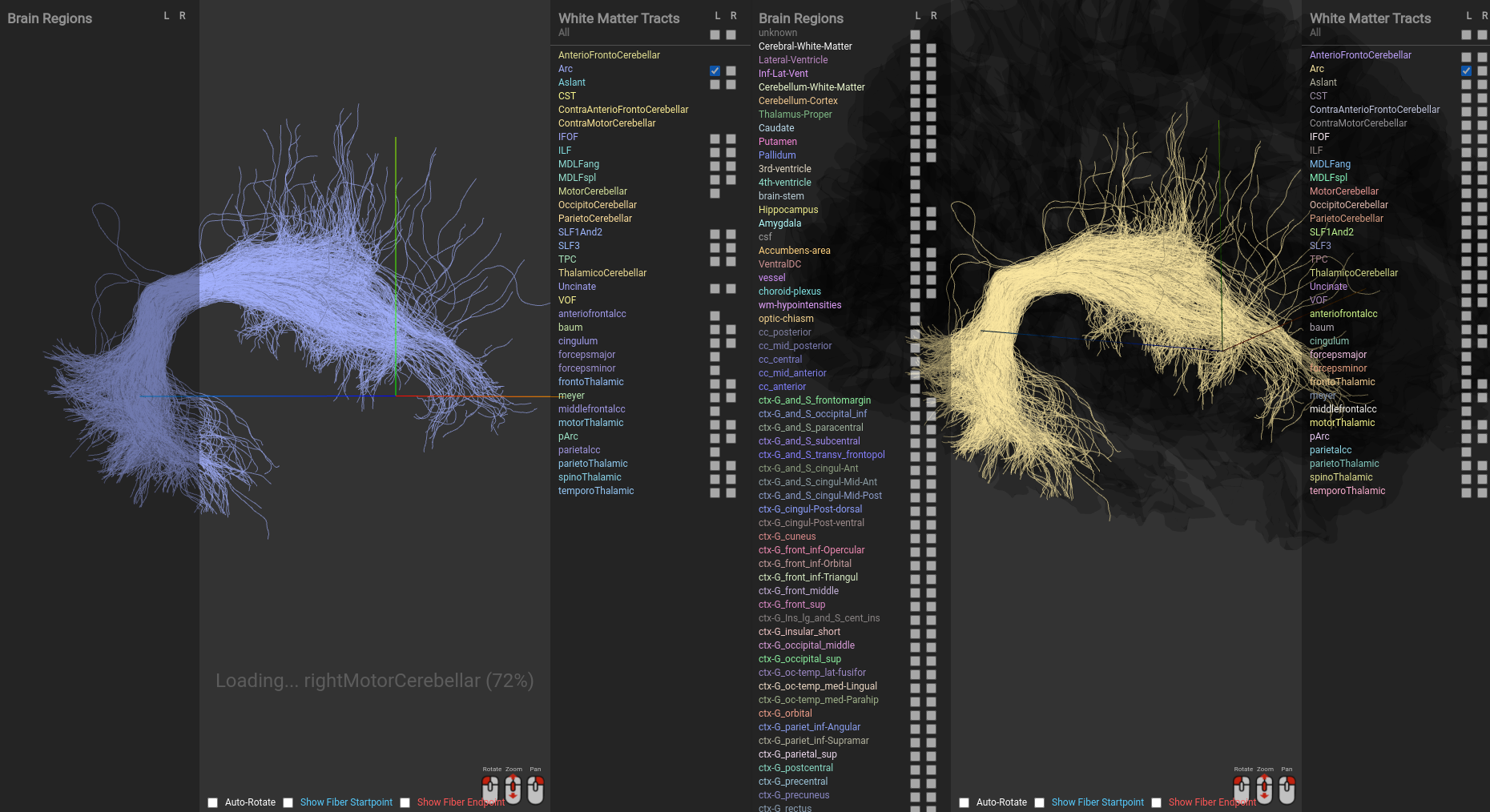Enable Show Fiber Startpoint under the left viewer
Viewport: 1490px width, 812px height.
click(288, 802)
